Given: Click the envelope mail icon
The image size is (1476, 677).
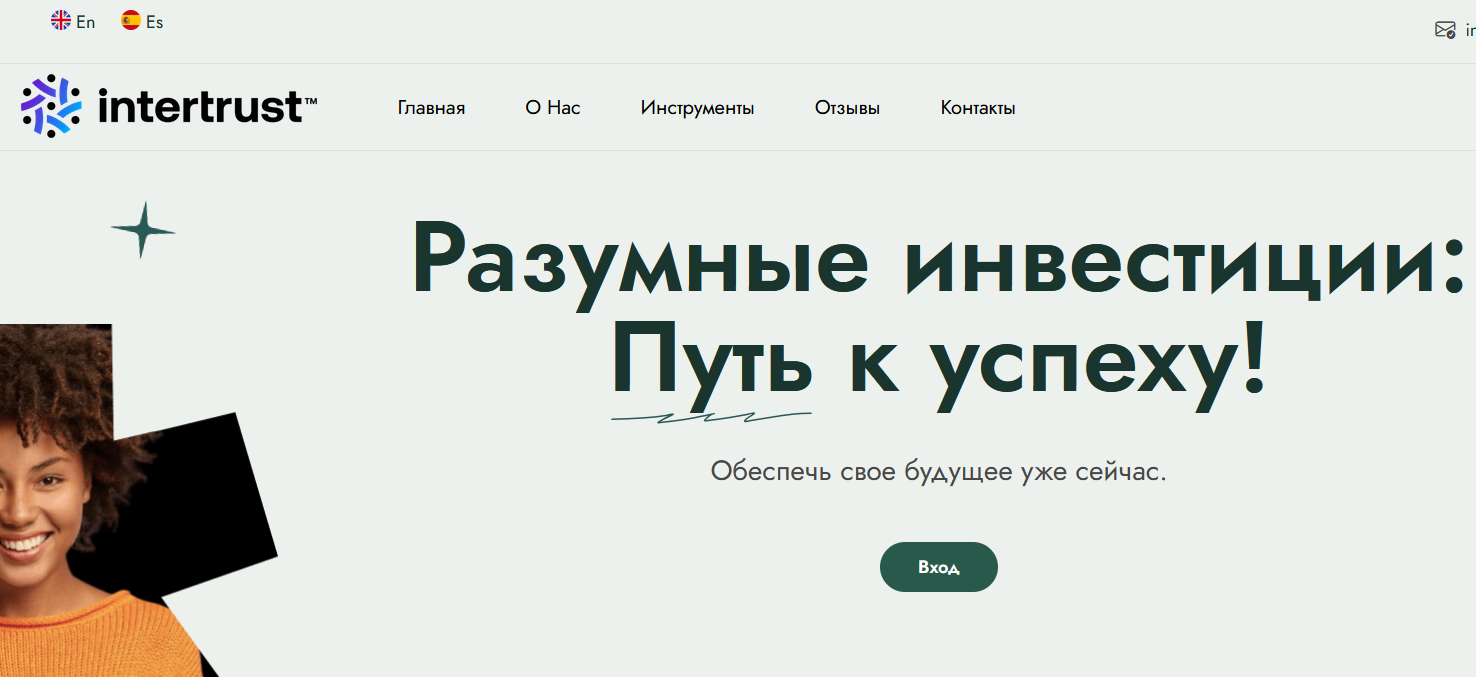Looking at the screenshot, I should tap(1445, 30).
